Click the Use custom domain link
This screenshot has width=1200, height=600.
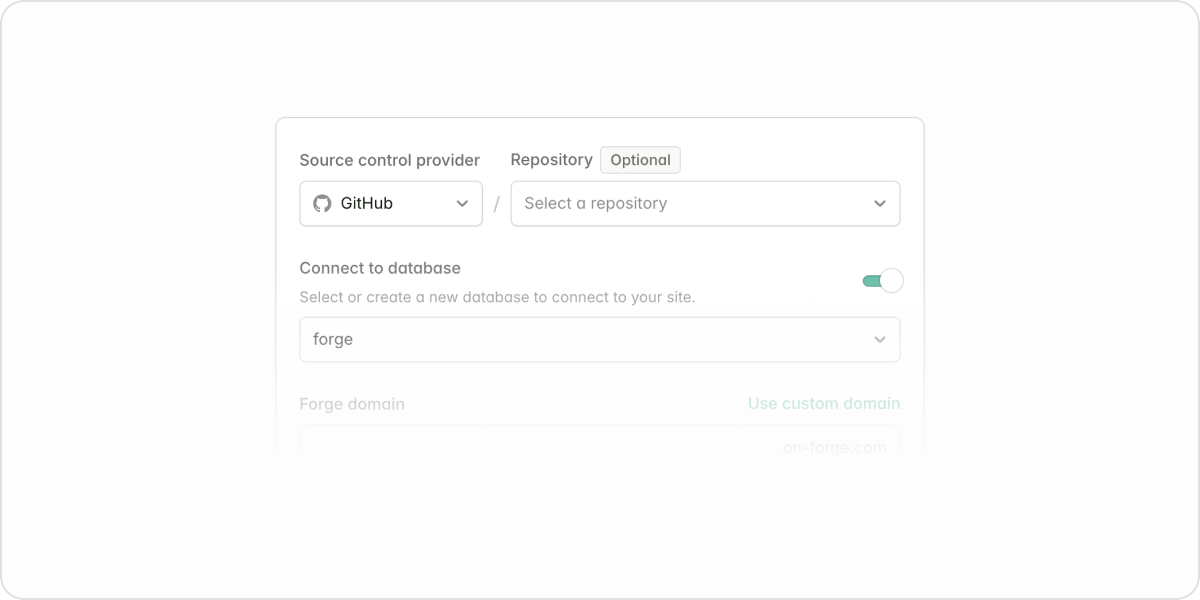coord(824,404)
